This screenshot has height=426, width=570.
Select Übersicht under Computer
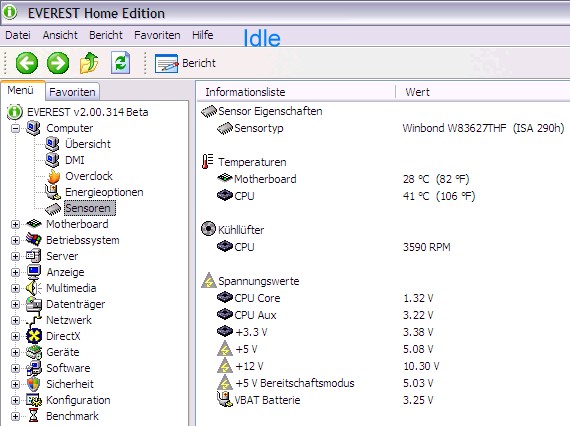(x=88, y=144)
